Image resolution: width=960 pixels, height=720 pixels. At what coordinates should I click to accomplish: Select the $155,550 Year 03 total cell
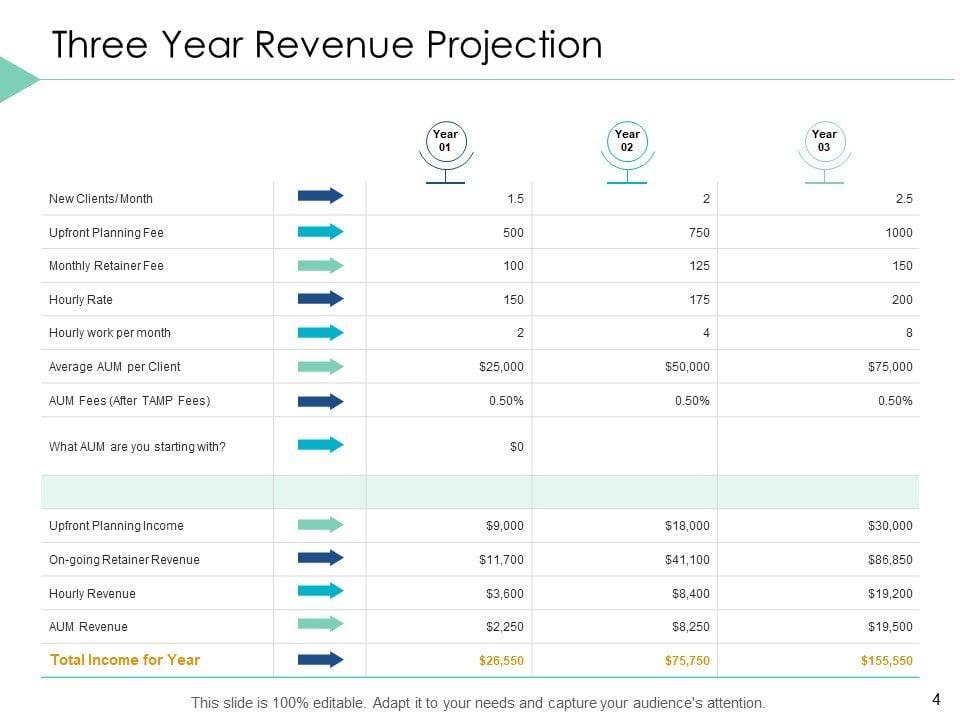[x=886, y=661]
